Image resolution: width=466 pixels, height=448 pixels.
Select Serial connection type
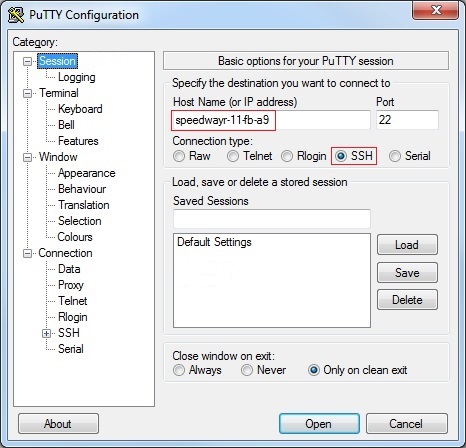point(395,156)
